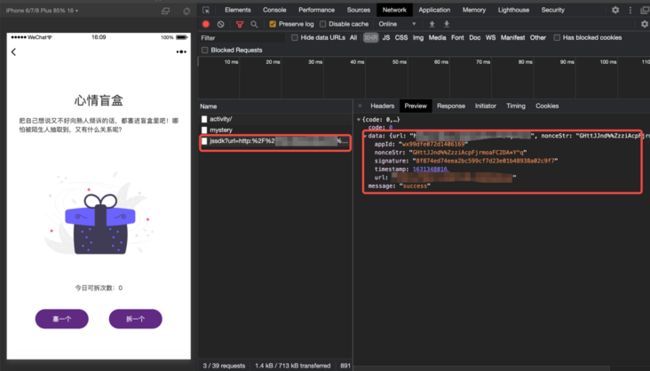Open the iPhone 6/7/8 Plus device dropdown

[42, 10]
